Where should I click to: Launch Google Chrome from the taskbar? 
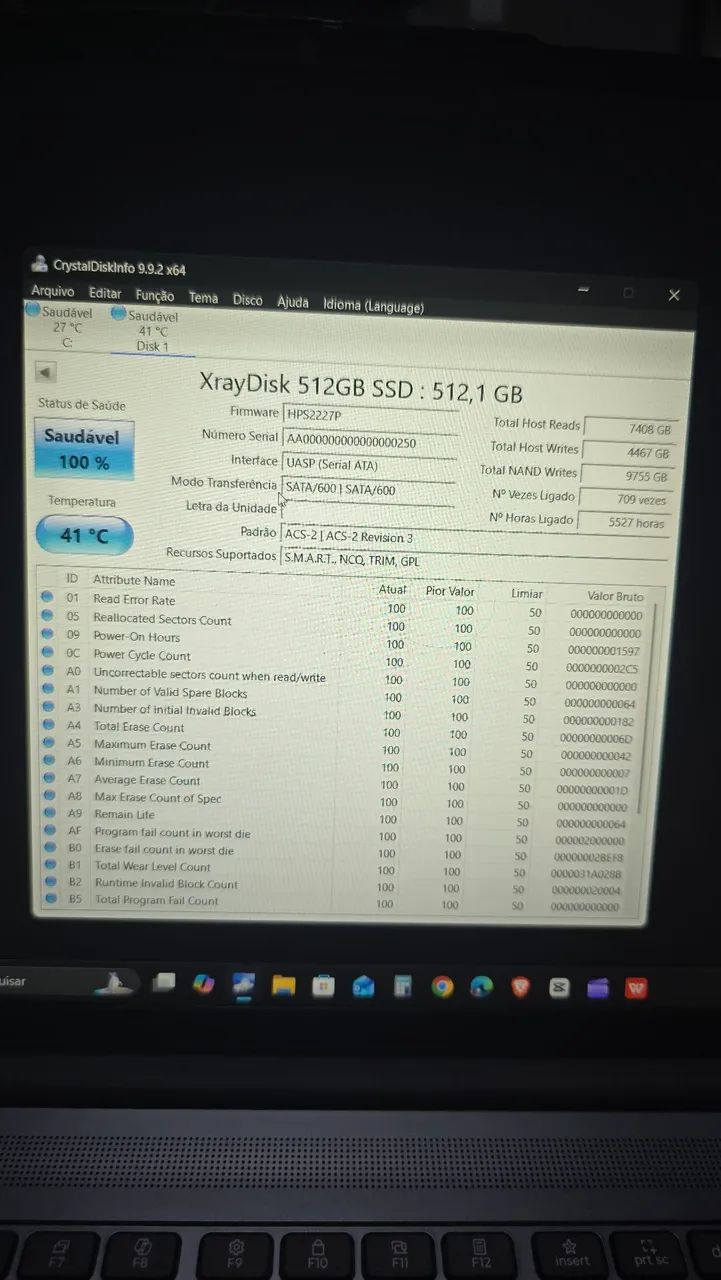[442, 988]
